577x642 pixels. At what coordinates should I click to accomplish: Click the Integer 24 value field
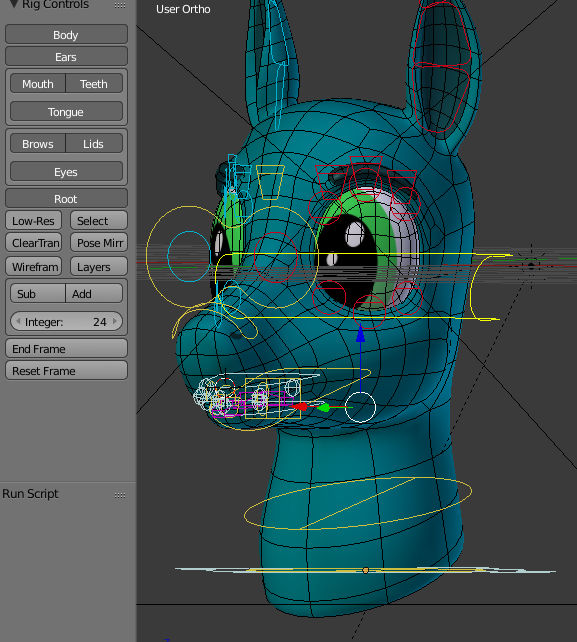[66, 321]
